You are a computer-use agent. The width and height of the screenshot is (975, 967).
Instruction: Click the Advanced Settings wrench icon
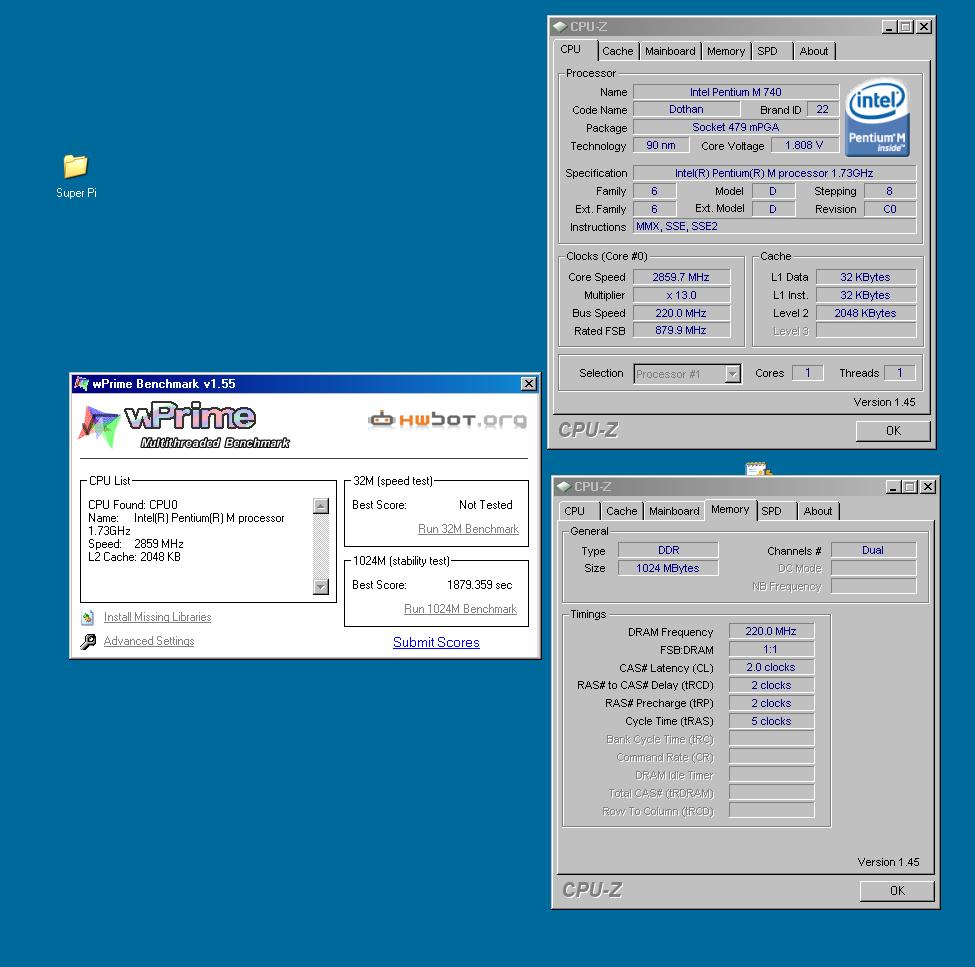pyautogui.click(x=88, y=641)
